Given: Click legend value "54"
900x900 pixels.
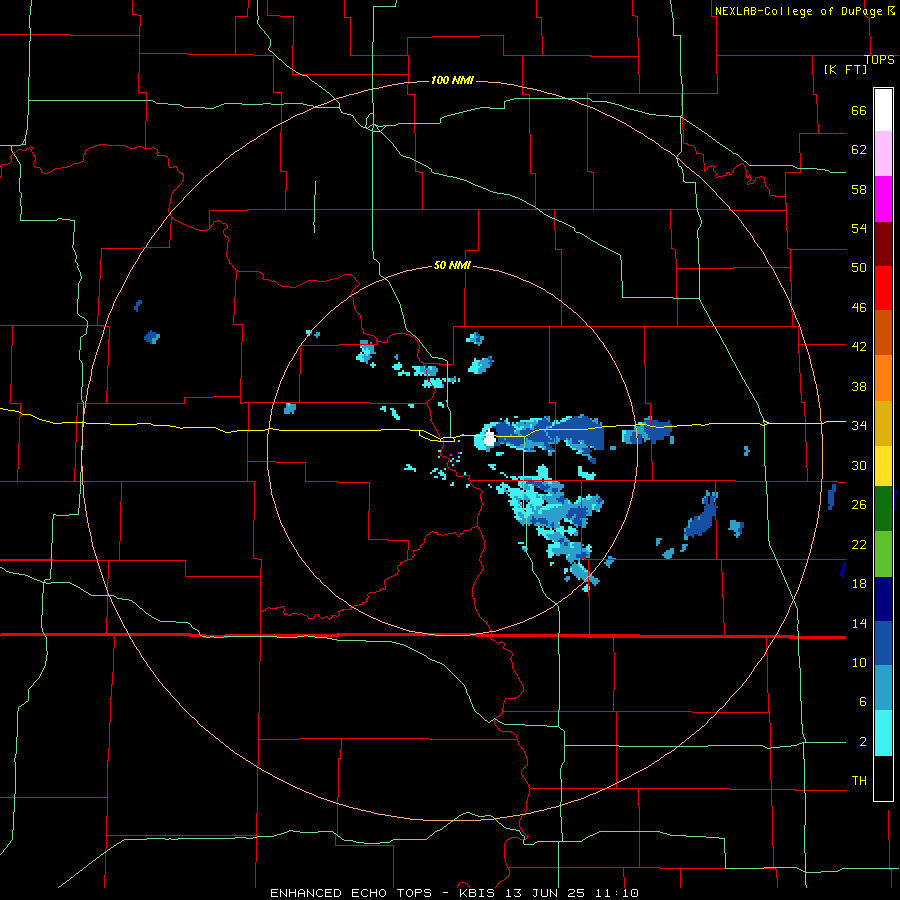Looking at the screenshot, I should coord(859,228).
